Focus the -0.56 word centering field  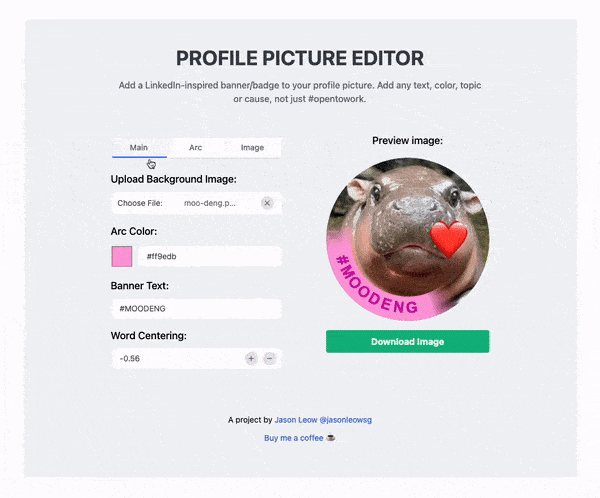pos(178,358)
